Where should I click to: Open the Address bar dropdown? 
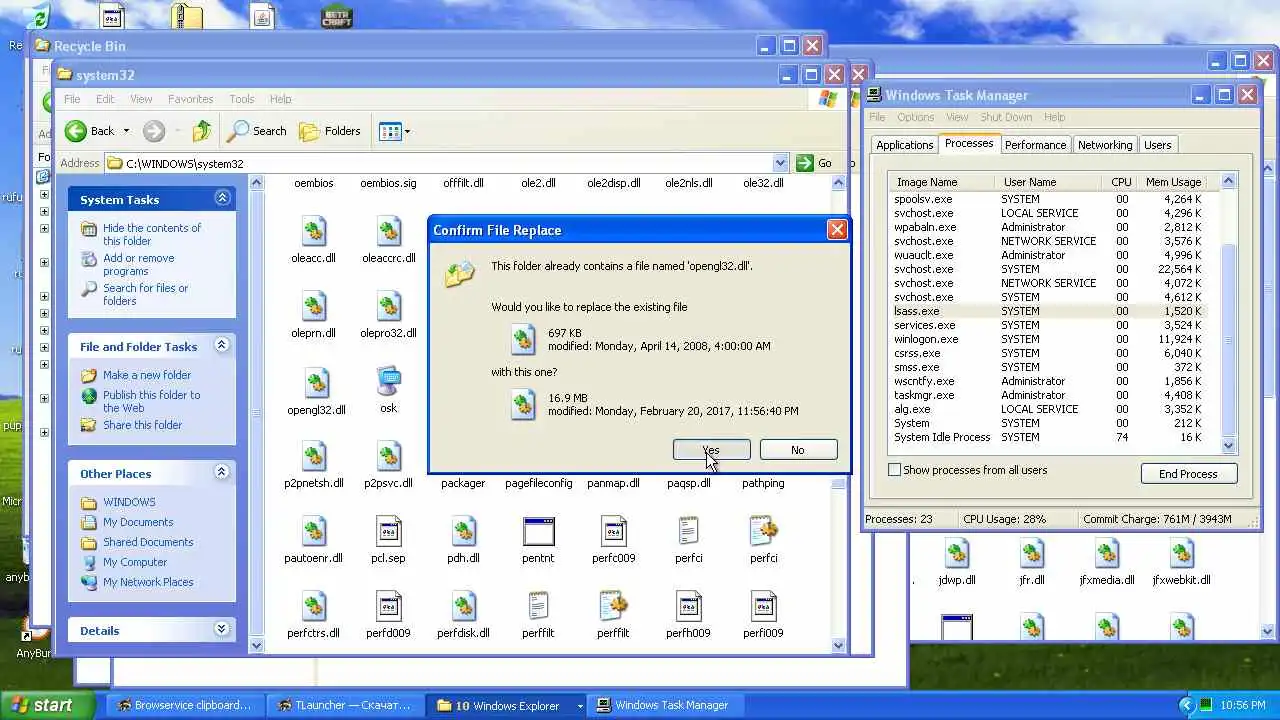[780, 163]
